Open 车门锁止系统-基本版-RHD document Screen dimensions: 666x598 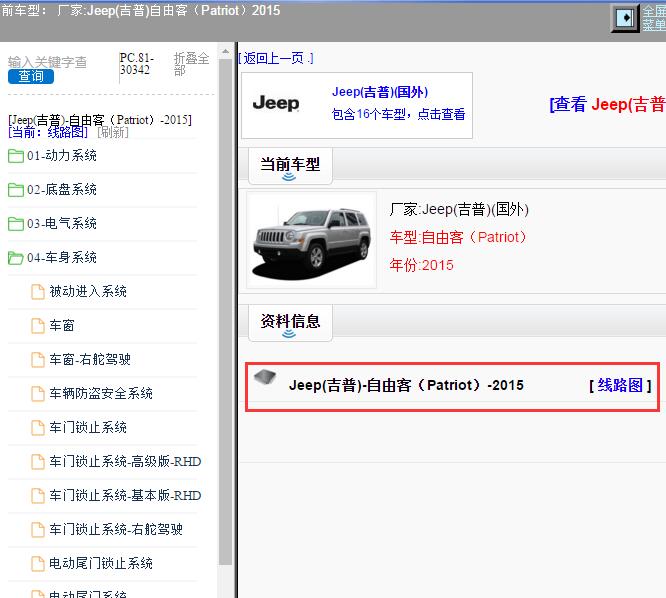[x=125, y=496]
